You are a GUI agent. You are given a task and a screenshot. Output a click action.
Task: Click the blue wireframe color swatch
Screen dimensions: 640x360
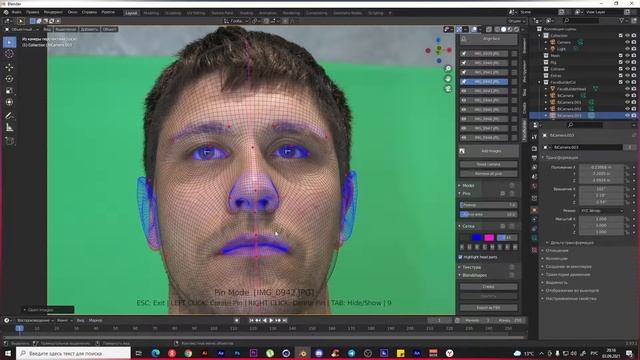click(476, 237)
